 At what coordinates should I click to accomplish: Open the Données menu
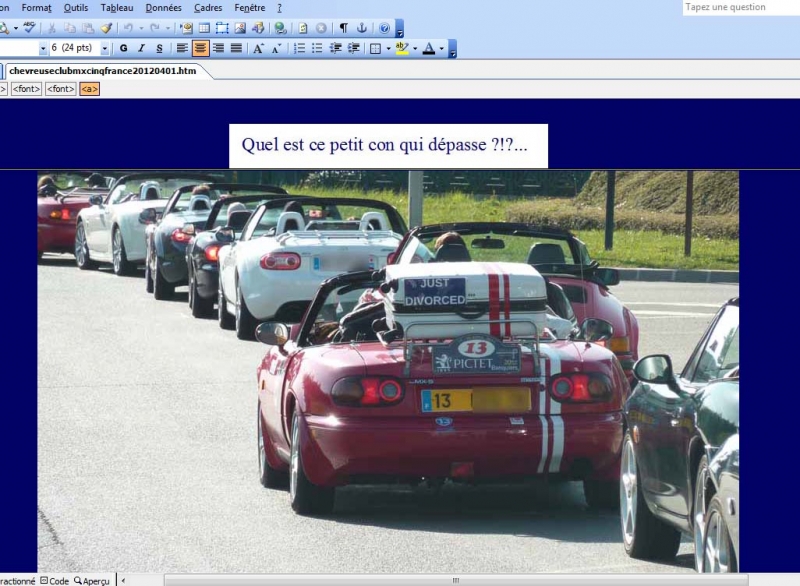163,8
